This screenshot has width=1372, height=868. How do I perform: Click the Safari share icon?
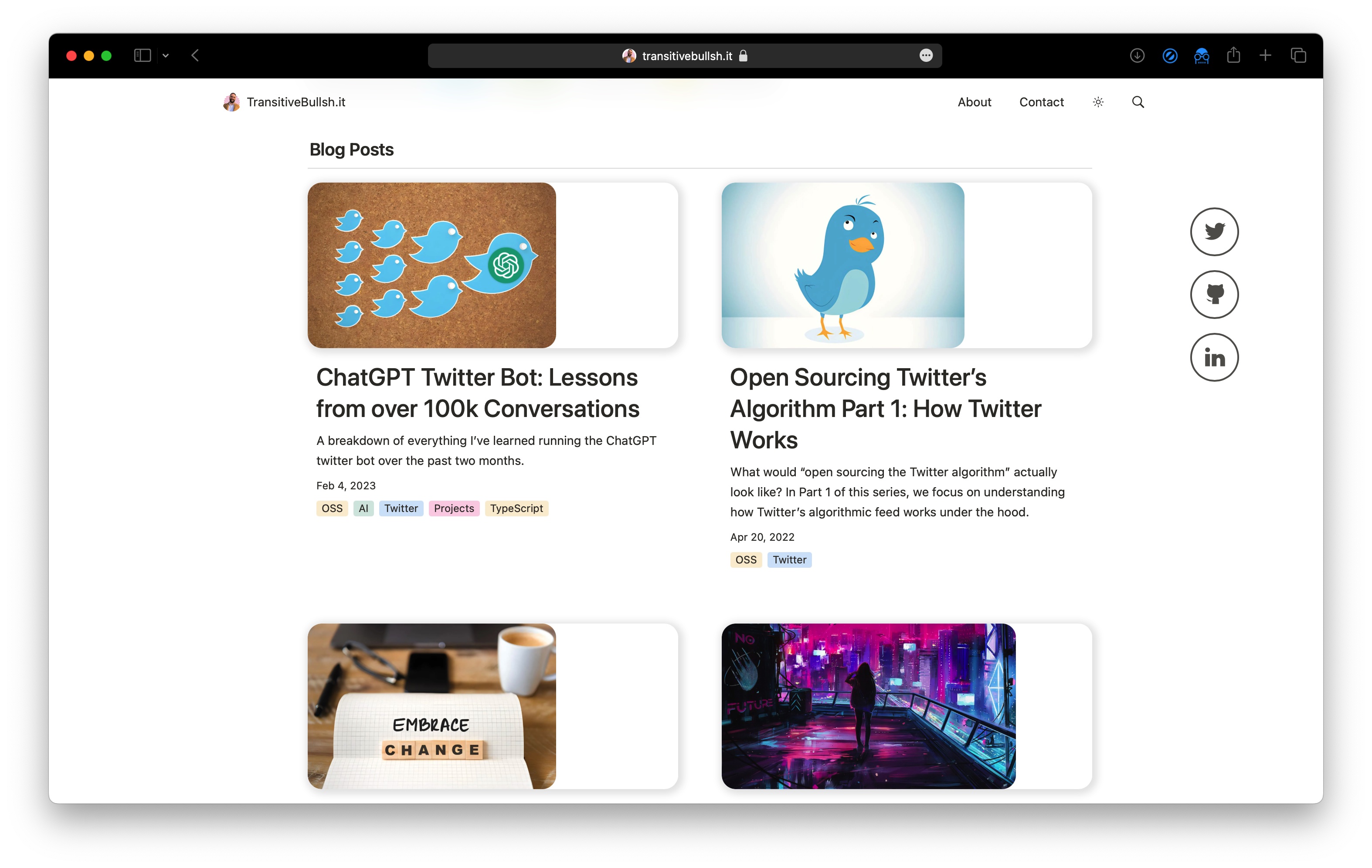click(1233, 55)
